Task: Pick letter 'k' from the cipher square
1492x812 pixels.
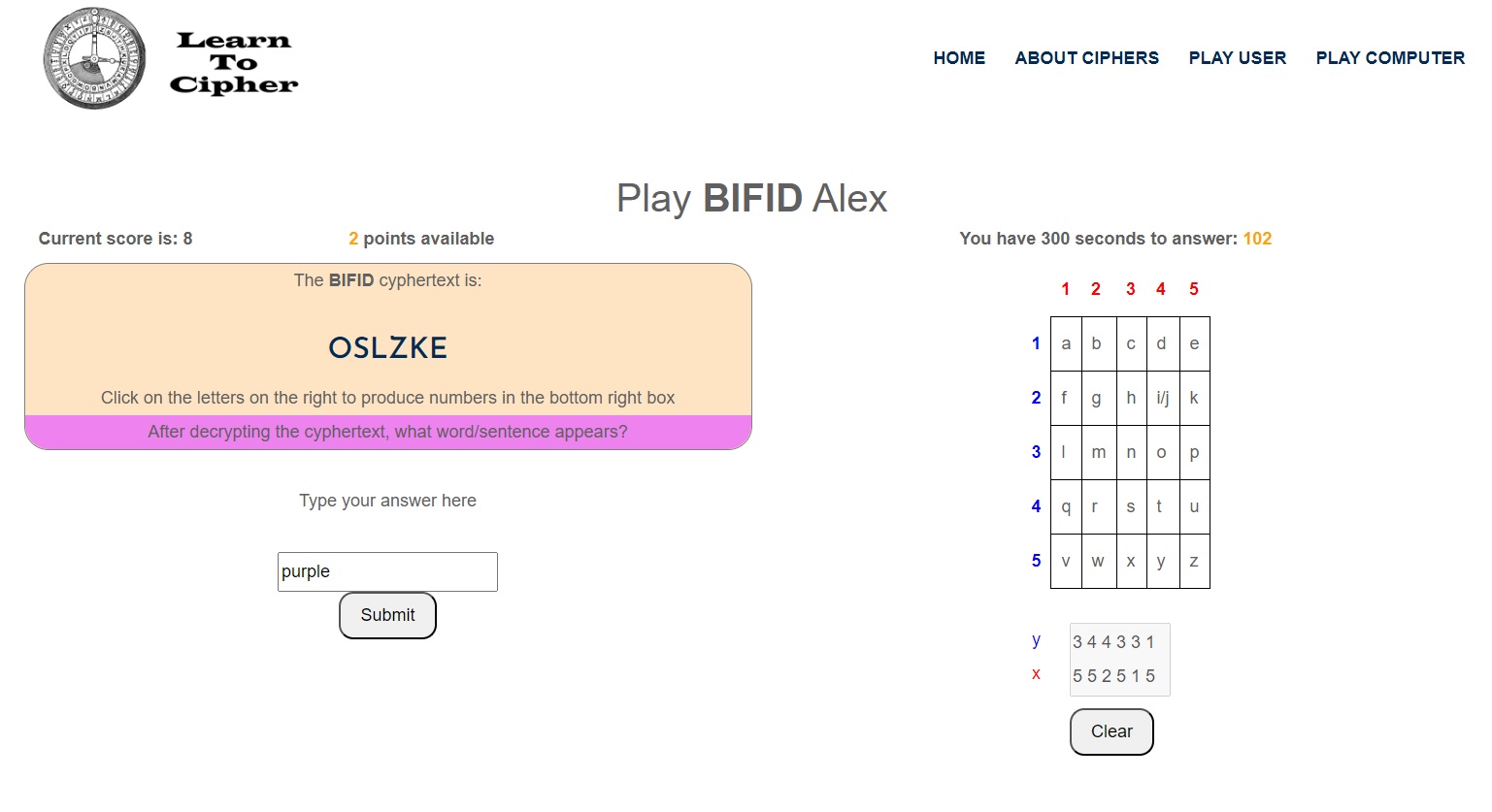Action: click(1194, 398)
